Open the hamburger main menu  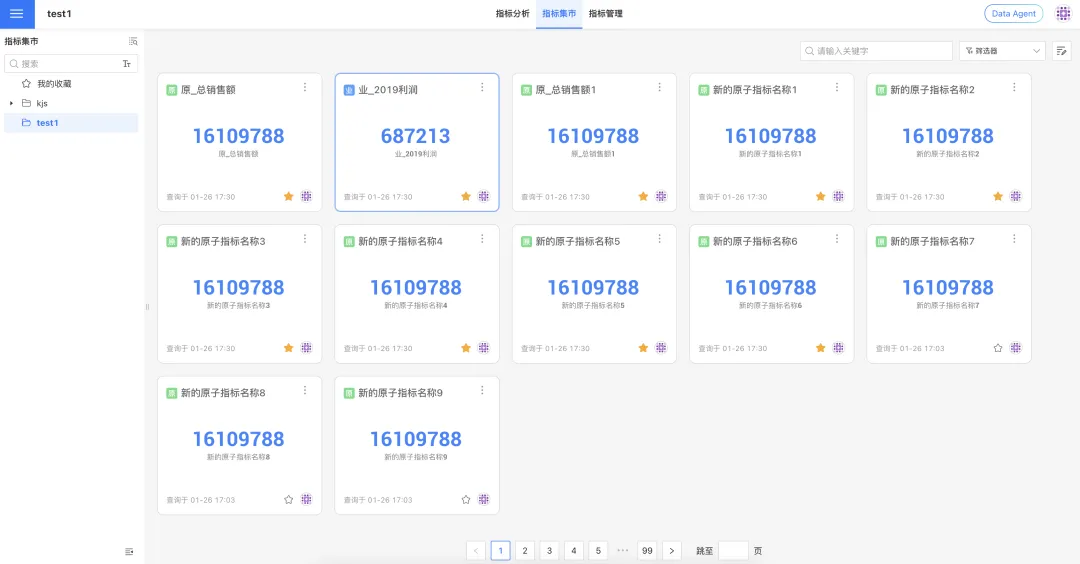[17, 14]
